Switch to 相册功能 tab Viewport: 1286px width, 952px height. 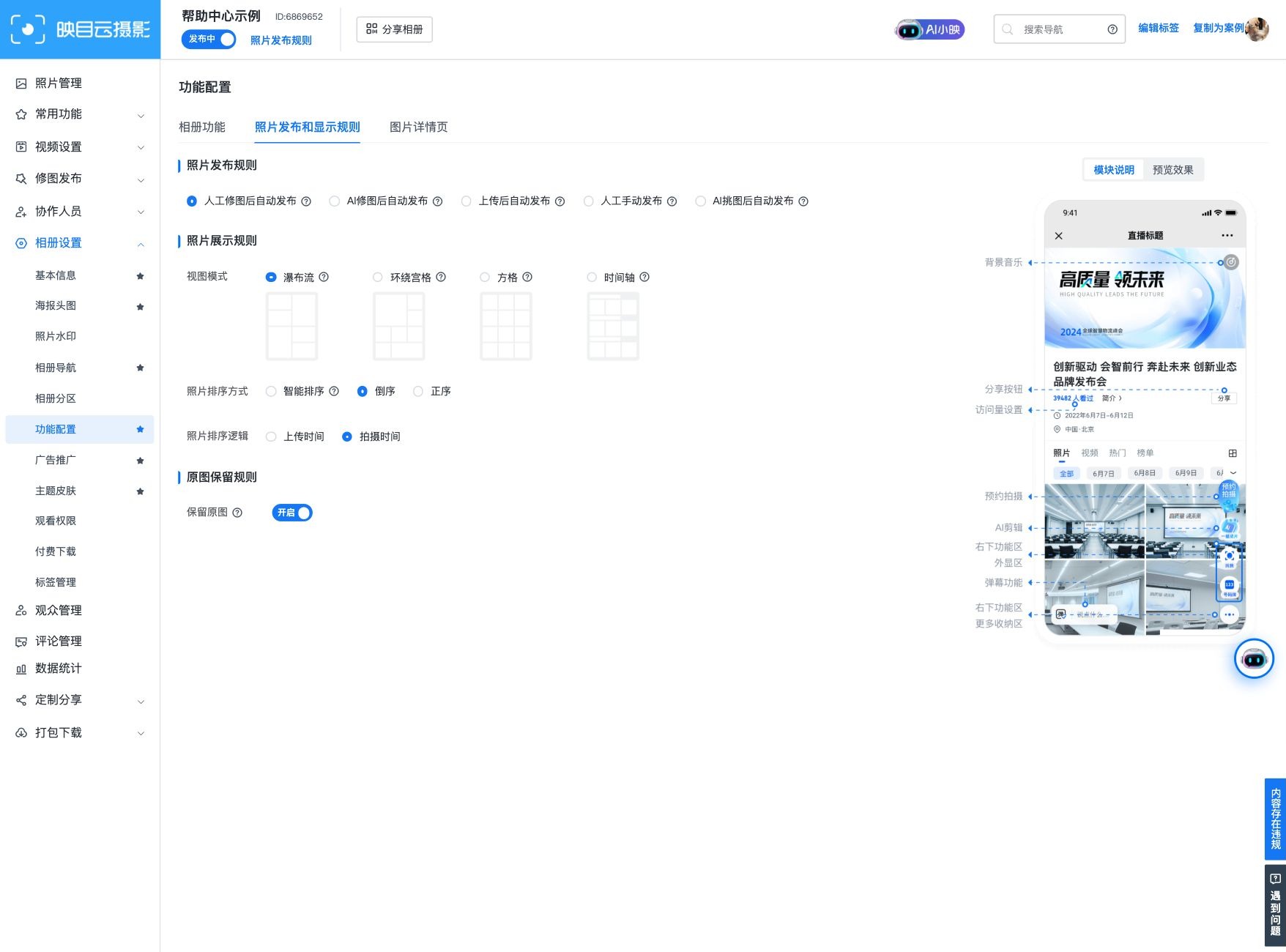(202, 127)
